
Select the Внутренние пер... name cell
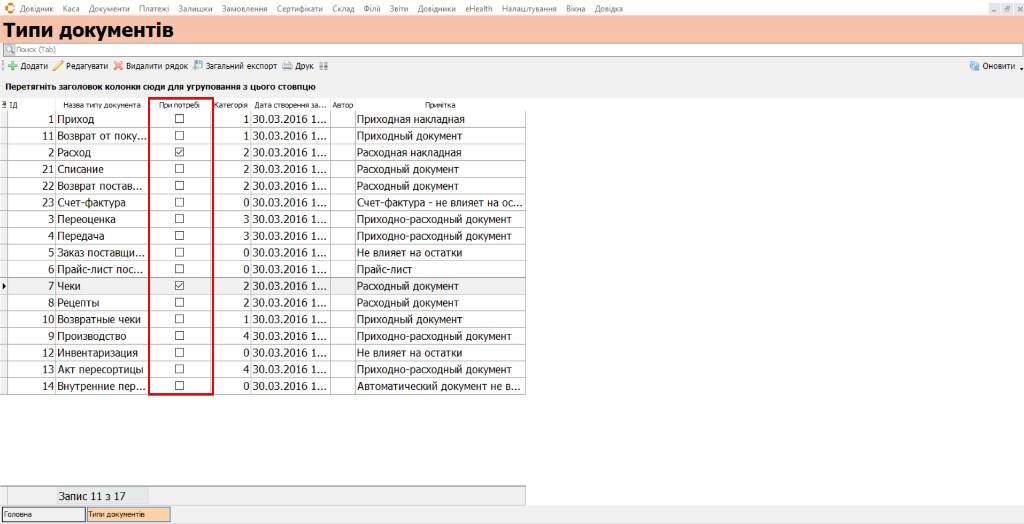coord(102,386)
